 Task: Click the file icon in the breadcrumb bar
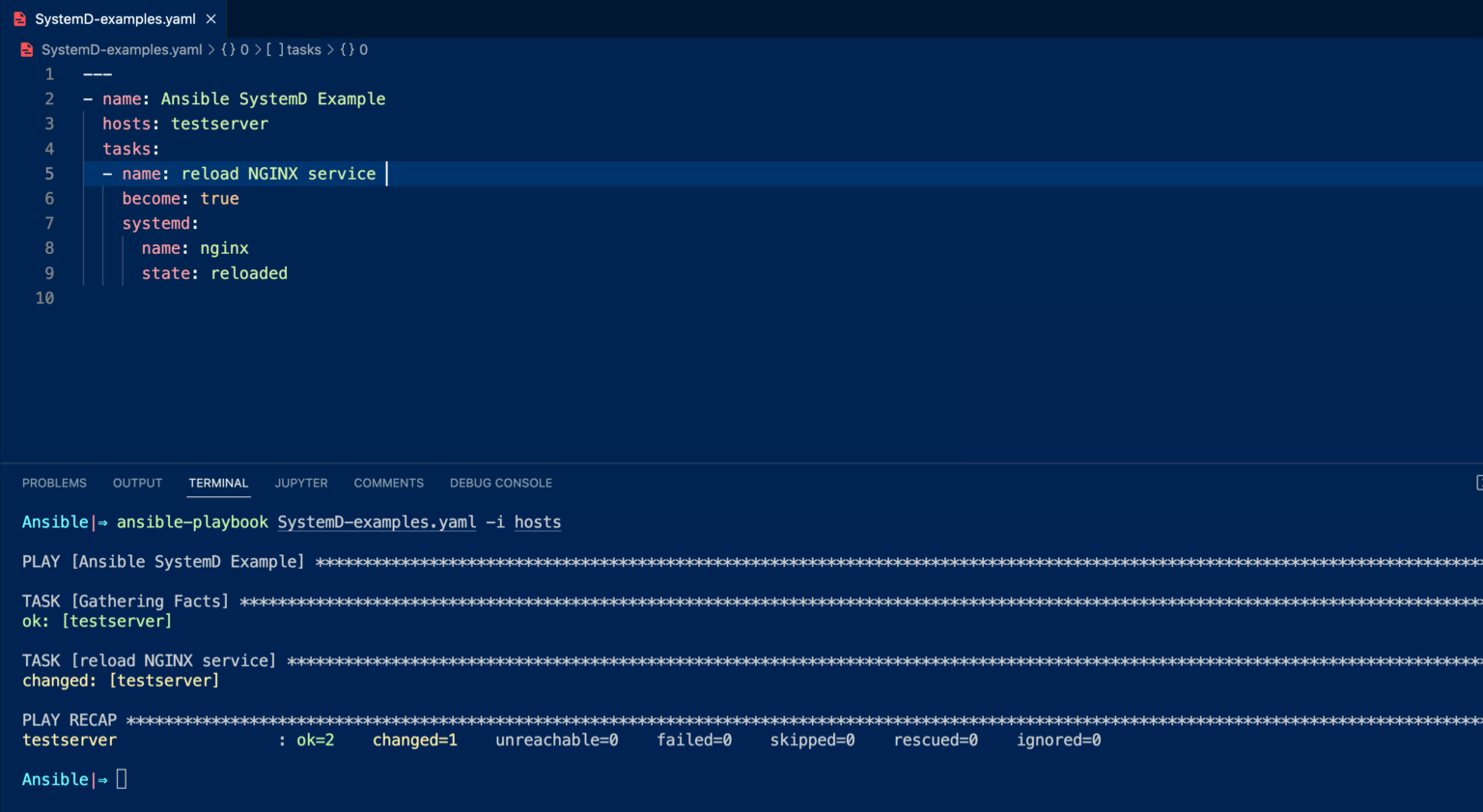click(27, 50)
